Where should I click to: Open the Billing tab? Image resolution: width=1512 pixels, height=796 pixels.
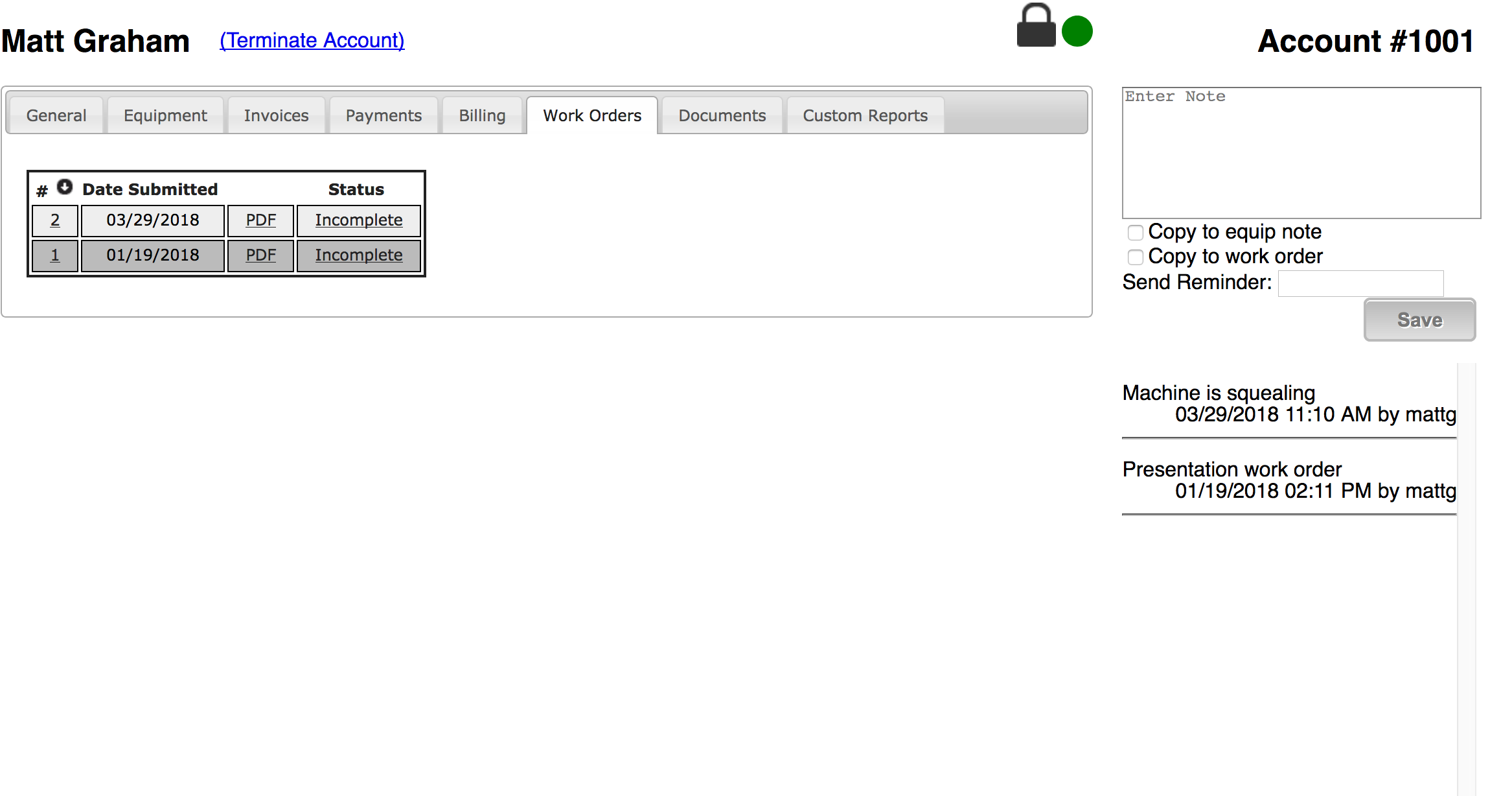click(x=482, y=115)
